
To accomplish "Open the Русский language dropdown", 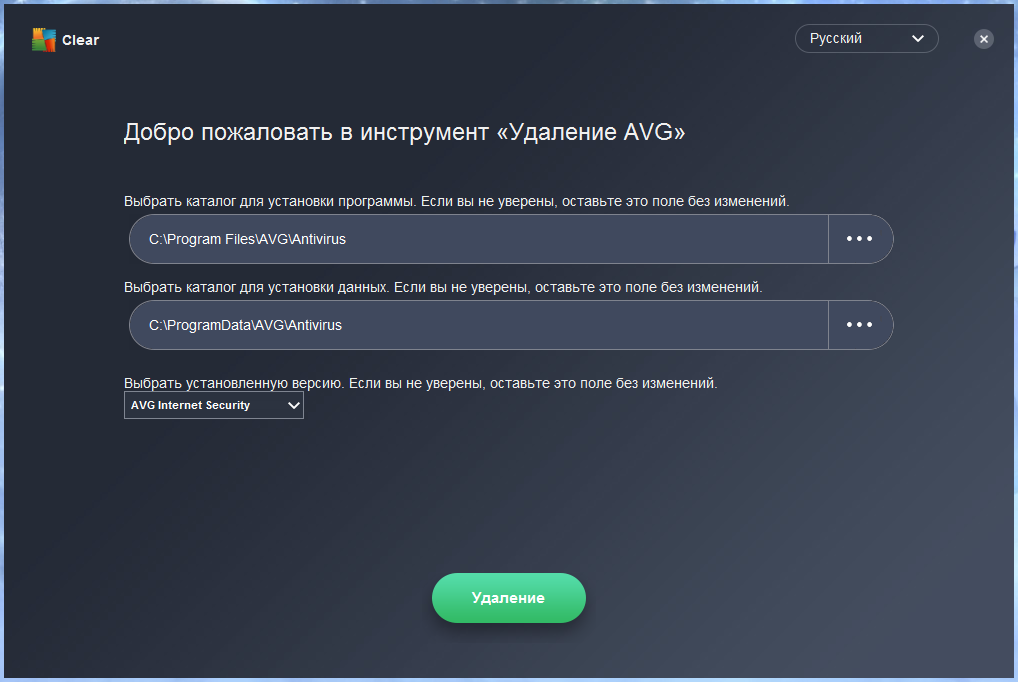I will (x=866, y=38).
